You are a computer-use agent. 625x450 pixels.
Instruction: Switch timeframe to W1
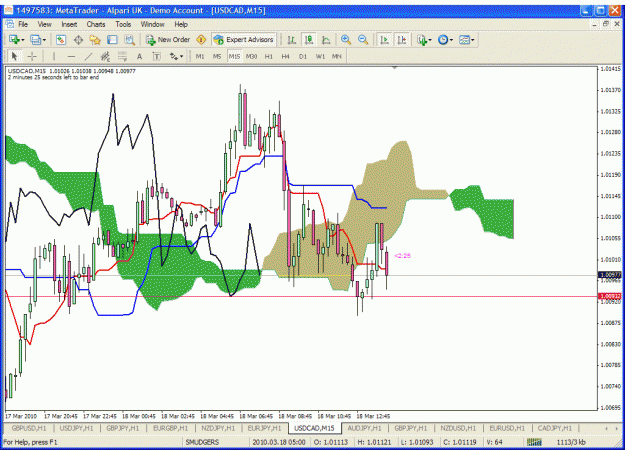pyautogui.click(x=320, y=56)
